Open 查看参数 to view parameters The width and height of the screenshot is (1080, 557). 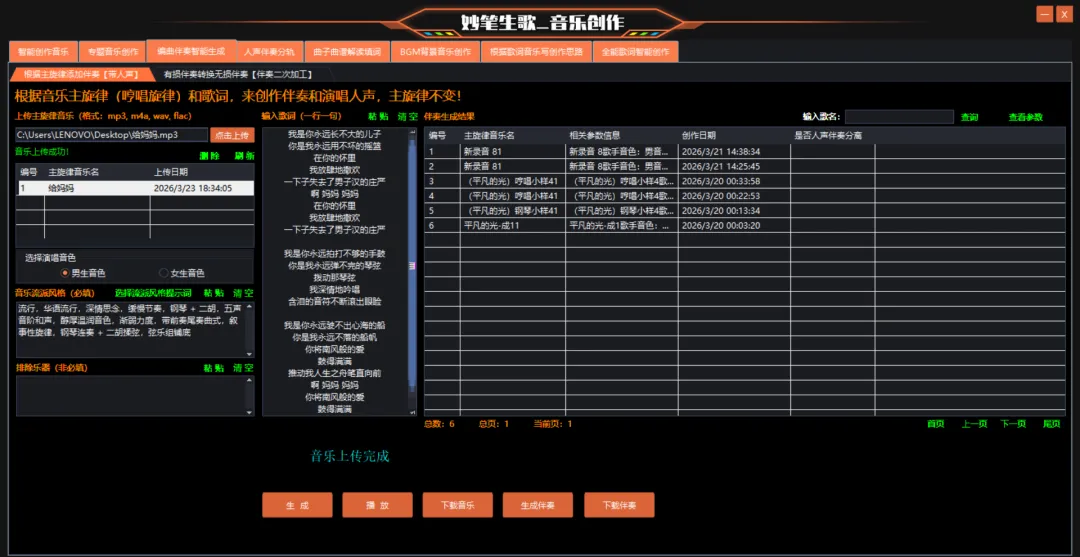point(1026,117)
